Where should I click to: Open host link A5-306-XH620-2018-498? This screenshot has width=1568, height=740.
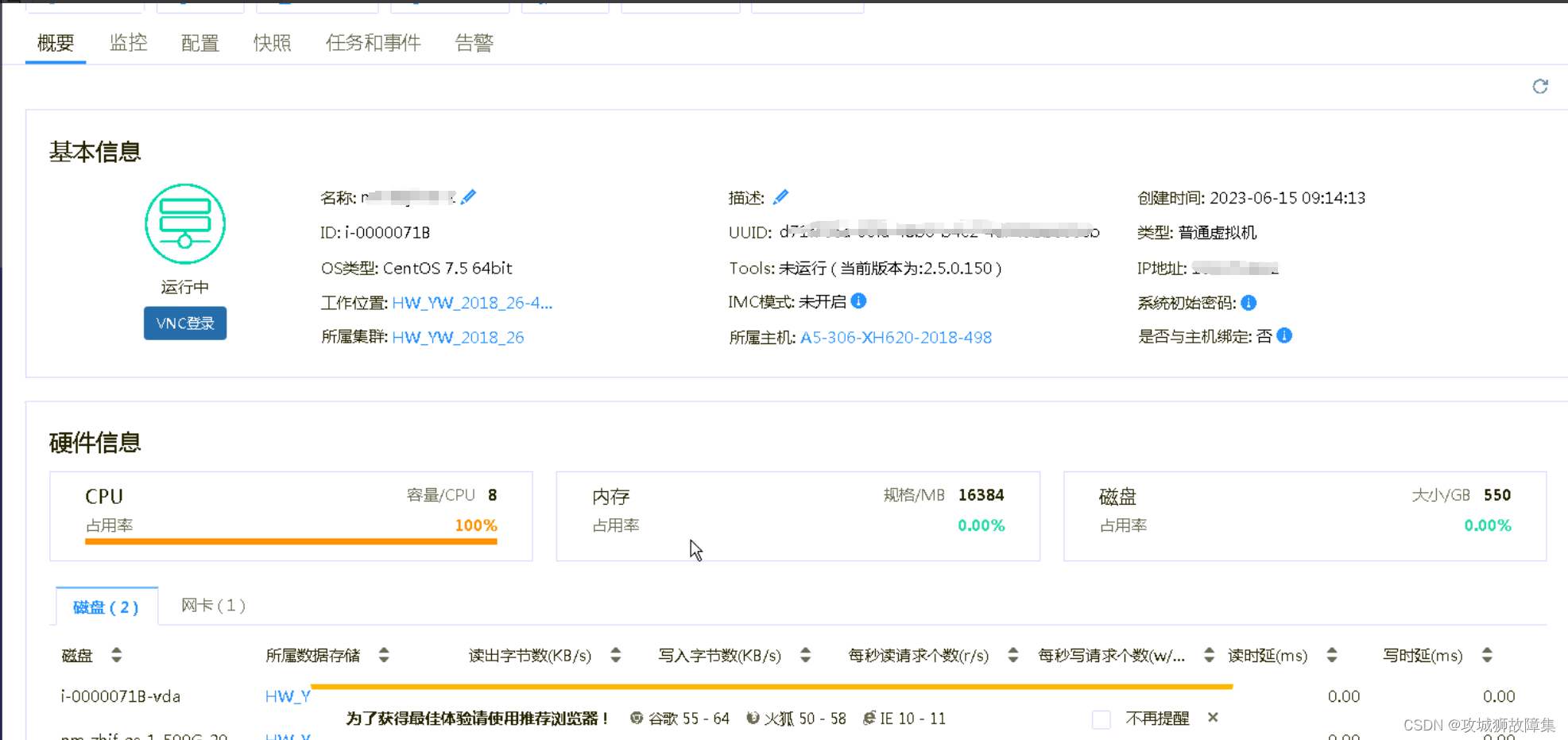[896, 337]
